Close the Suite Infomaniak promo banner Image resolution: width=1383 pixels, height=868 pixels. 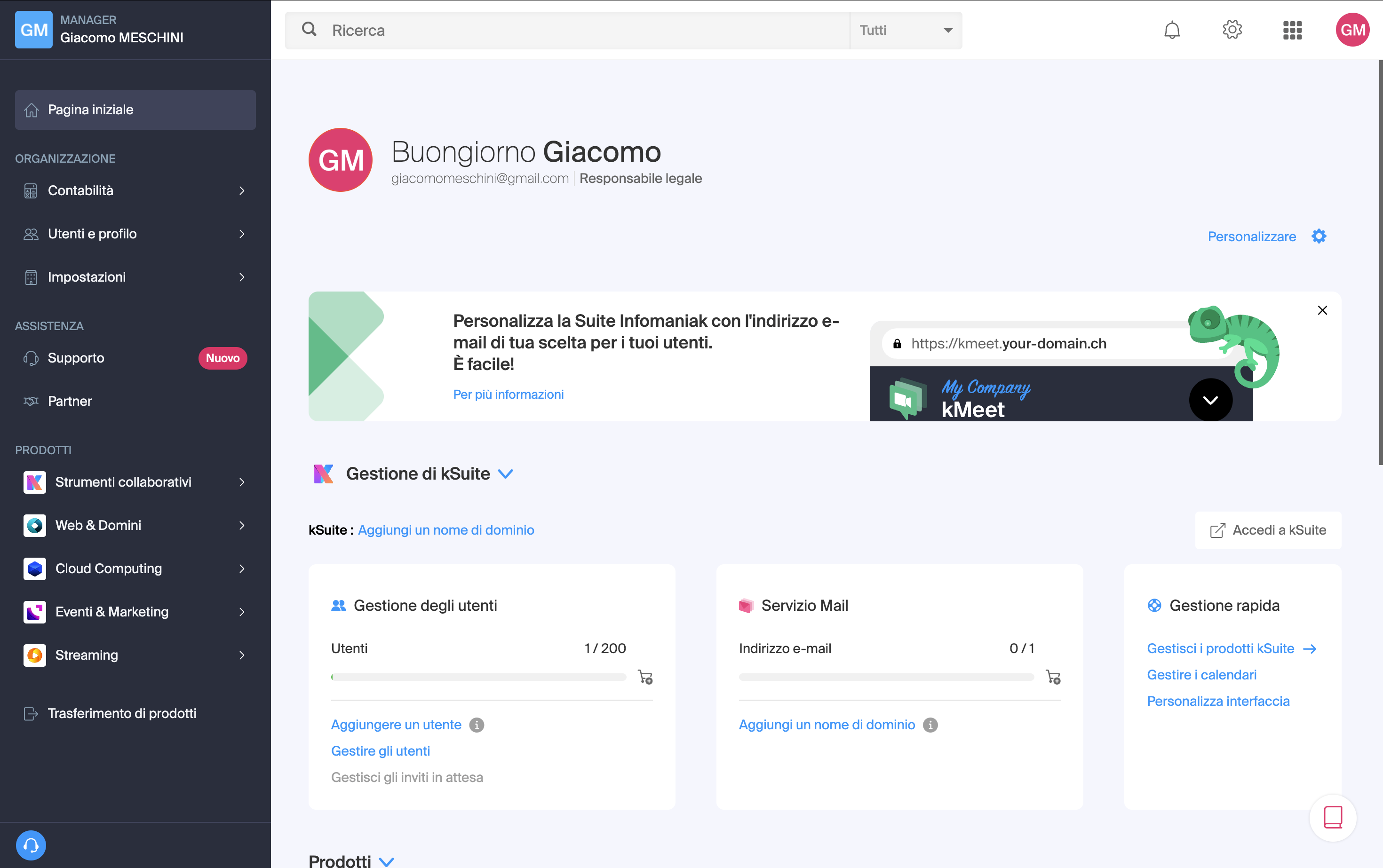tap(1322, 311)
